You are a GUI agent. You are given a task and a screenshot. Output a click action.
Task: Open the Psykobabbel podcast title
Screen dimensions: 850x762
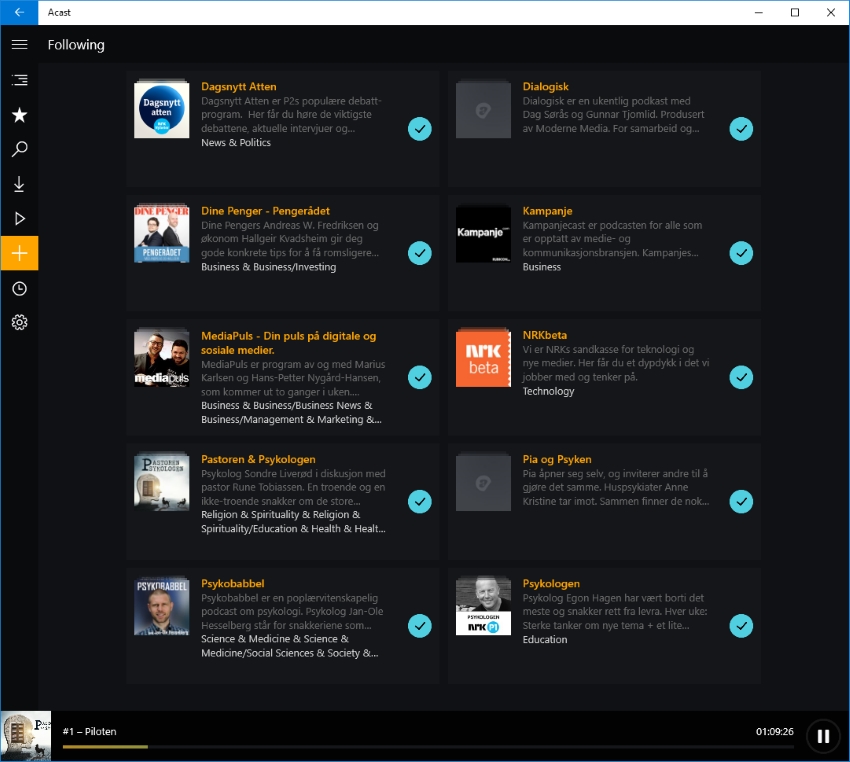click(x=233, y=584)
